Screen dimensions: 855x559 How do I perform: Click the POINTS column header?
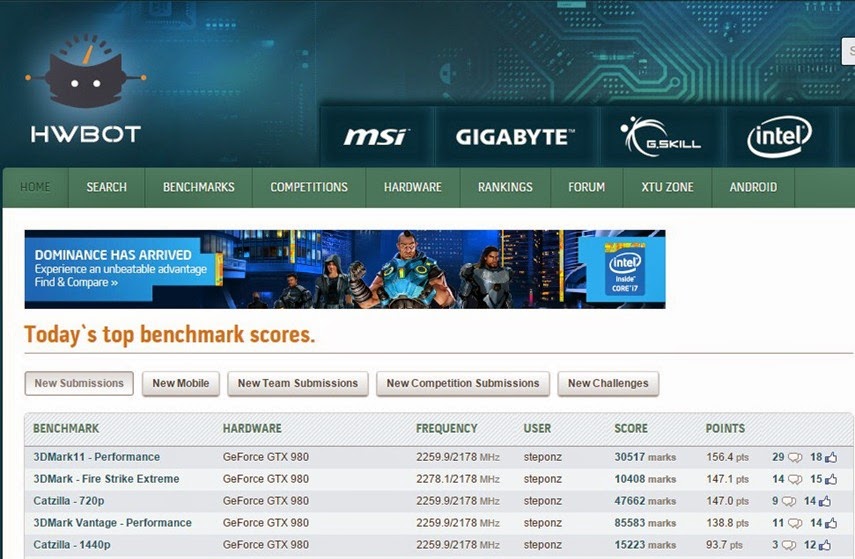tap(725, 429)
